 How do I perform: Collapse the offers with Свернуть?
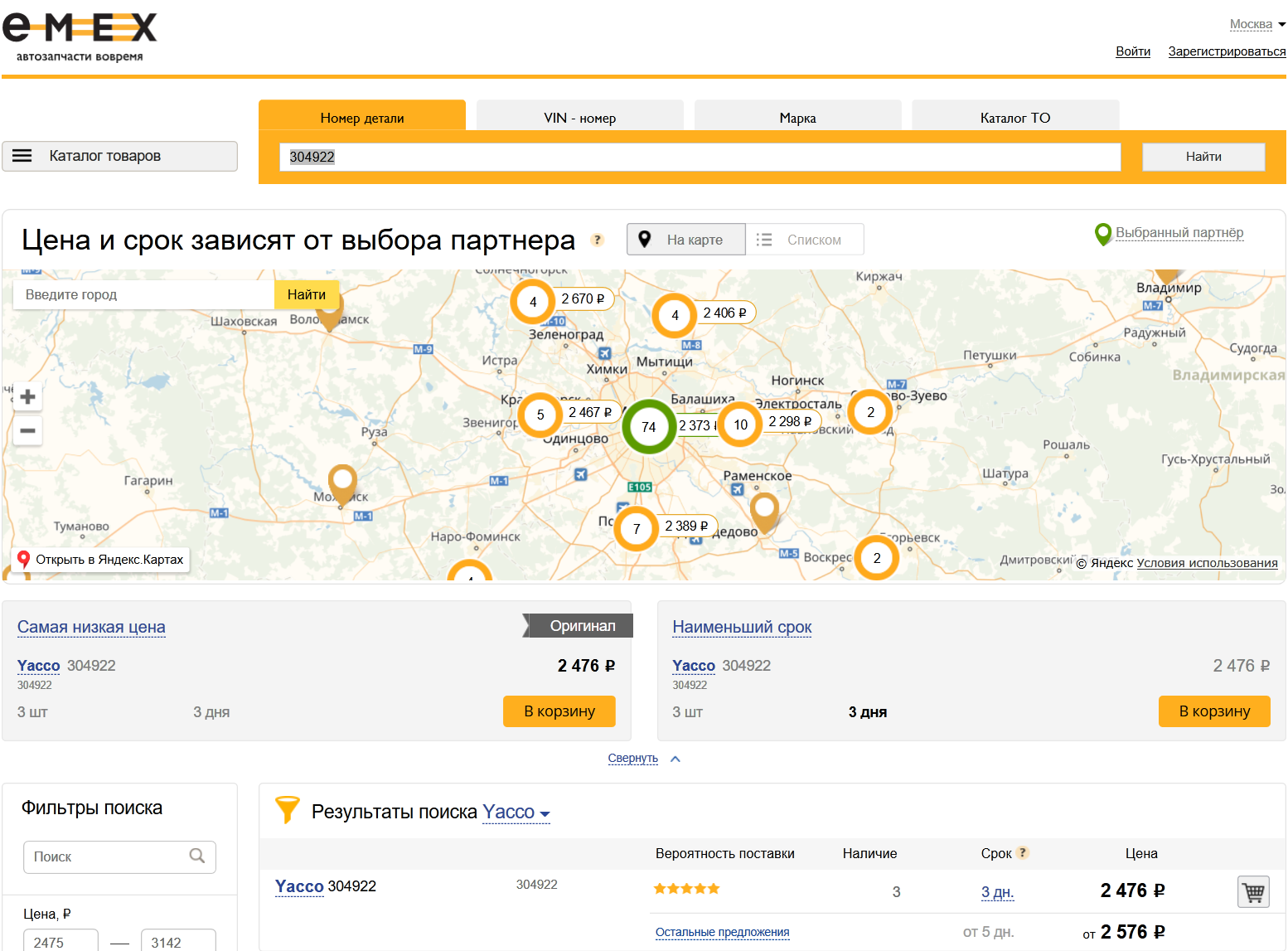click(x=644, y=759)
